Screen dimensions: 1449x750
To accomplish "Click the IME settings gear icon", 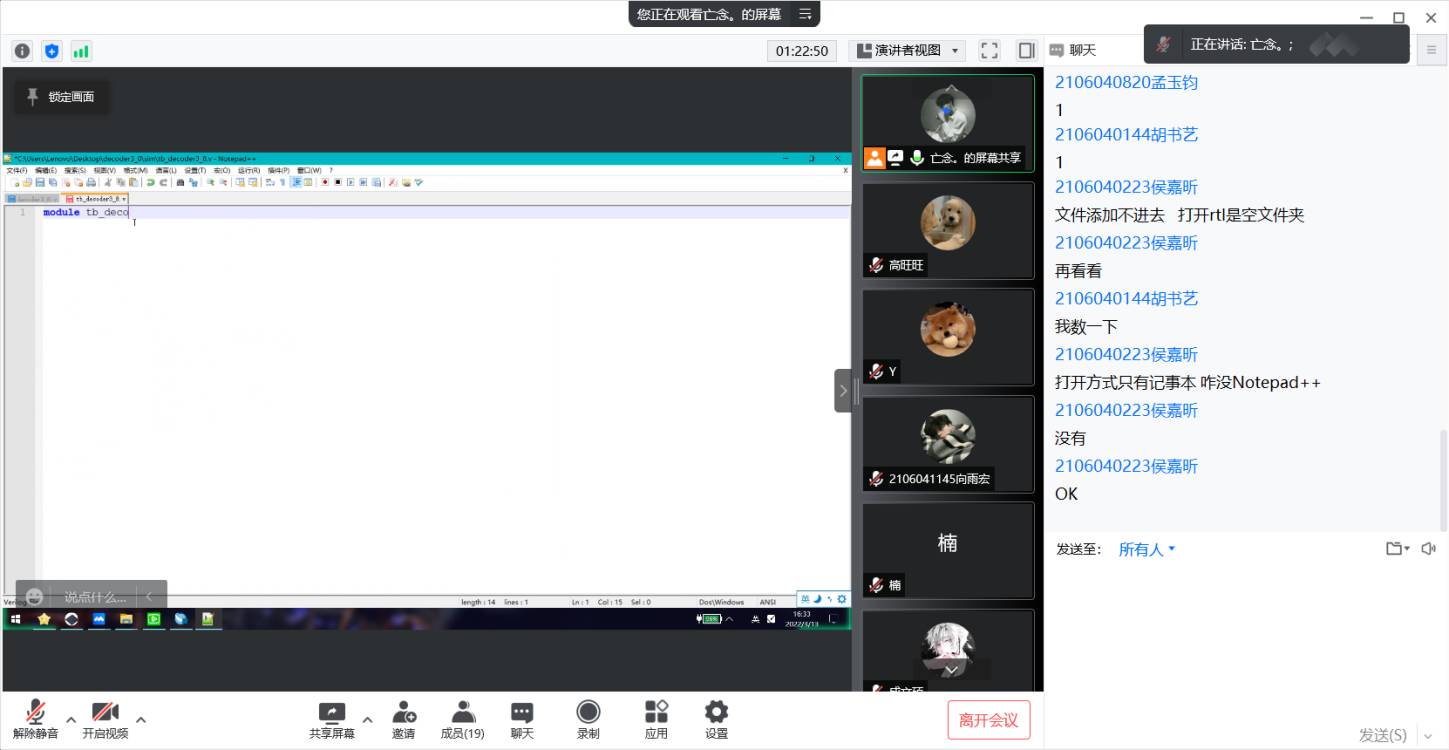I will click(x=841, y=599).
